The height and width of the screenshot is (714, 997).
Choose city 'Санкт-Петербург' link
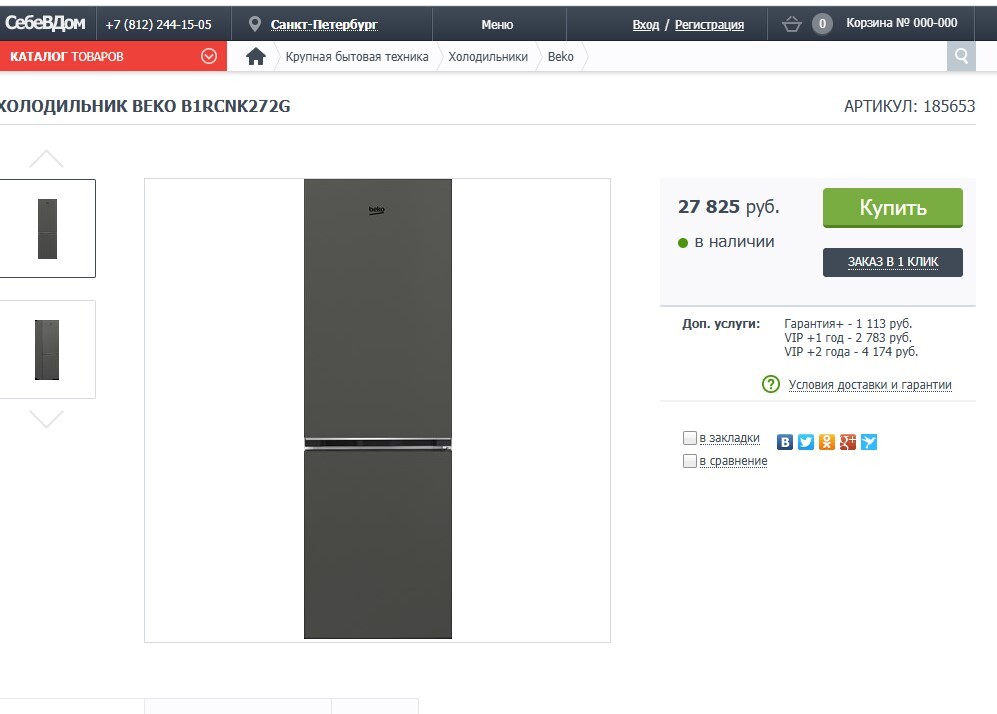pyautogui.click(x=324, y=24)
